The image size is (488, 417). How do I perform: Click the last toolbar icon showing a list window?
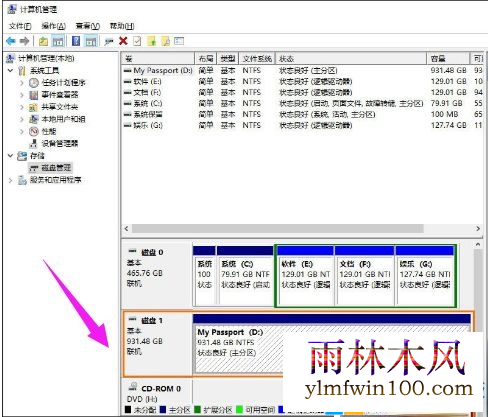tap(179, 41)
